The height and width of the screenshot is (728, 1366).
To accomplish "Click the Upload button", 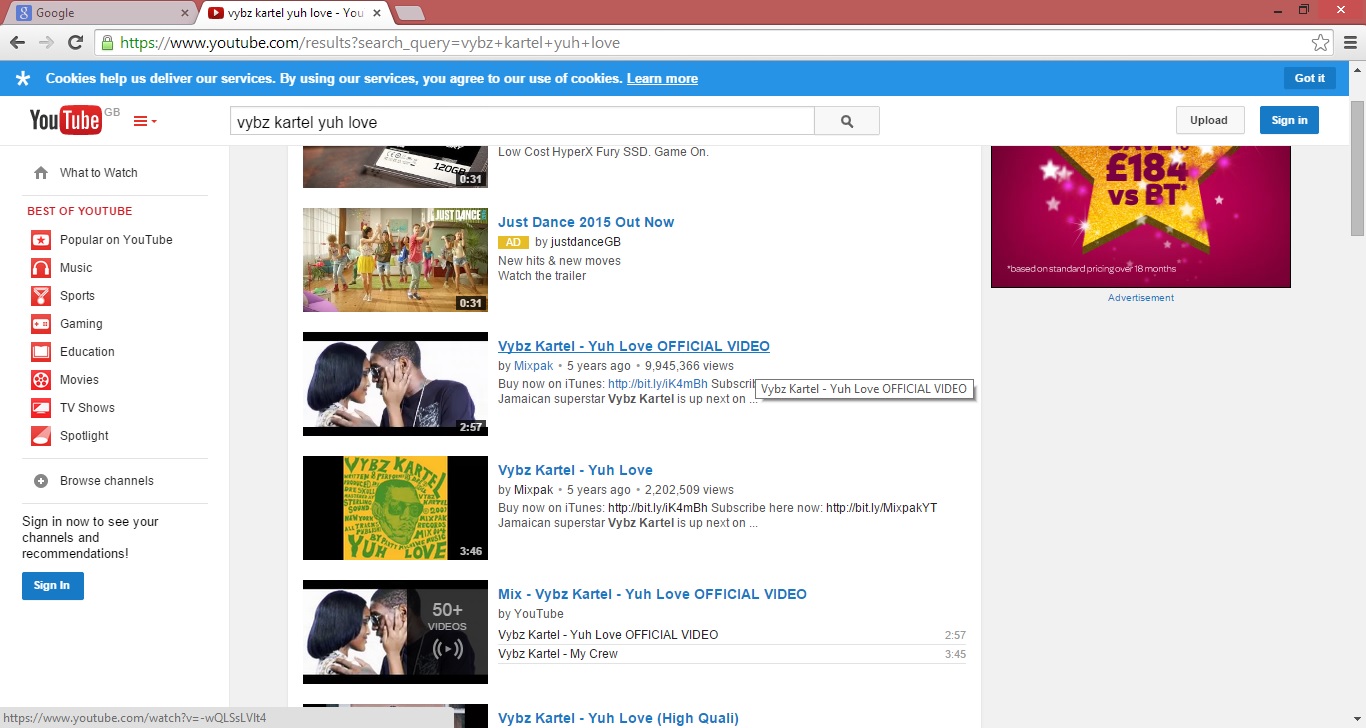I will (1209, 120).
